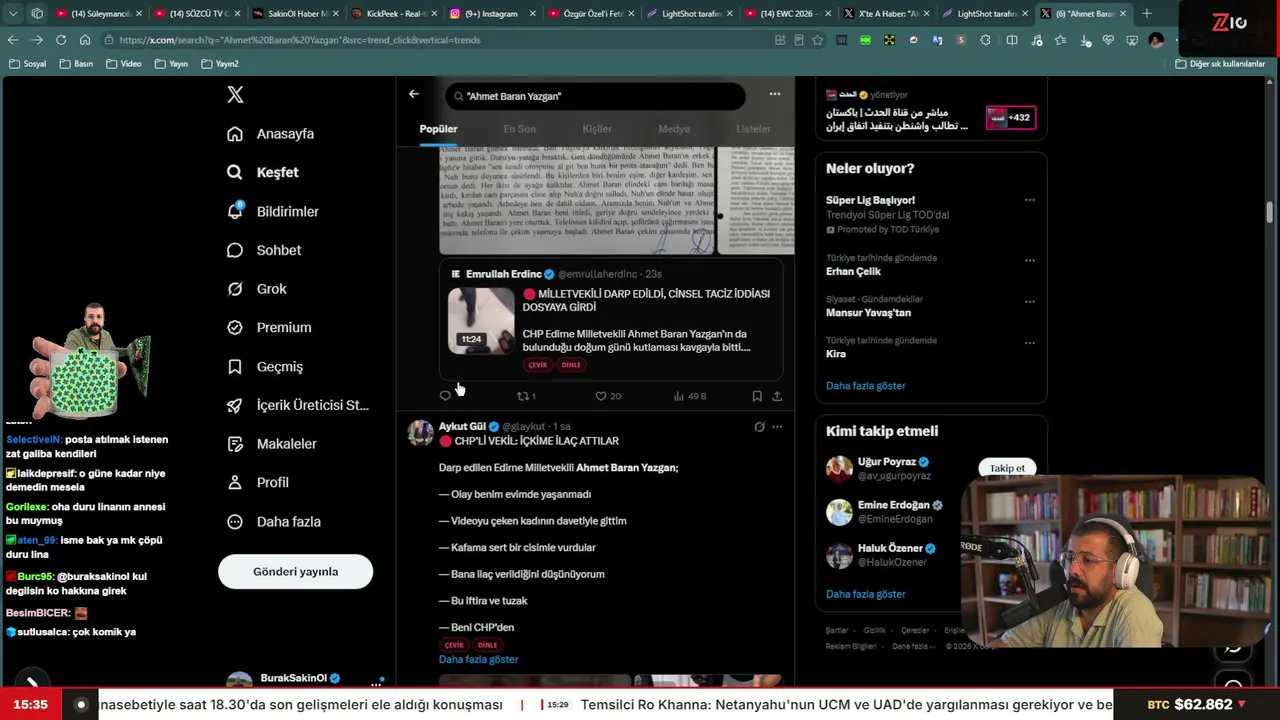Screen dimensions: 1280x720
Task: Open Grok from the sidebar
Action: [257, 289]
